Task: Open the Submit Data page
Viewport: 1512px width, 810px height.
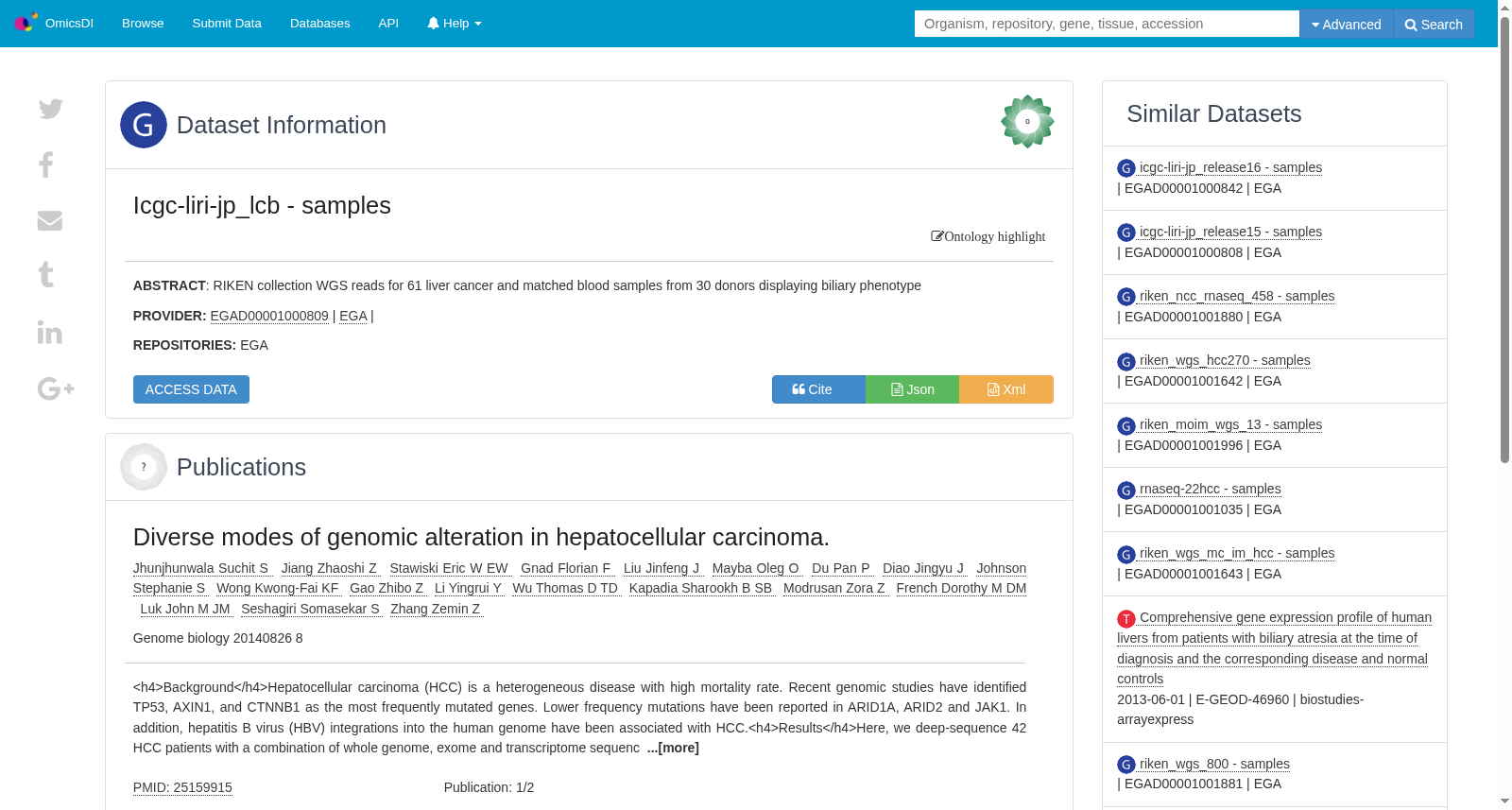Action: pyautogui.click(x=227, y=23)
